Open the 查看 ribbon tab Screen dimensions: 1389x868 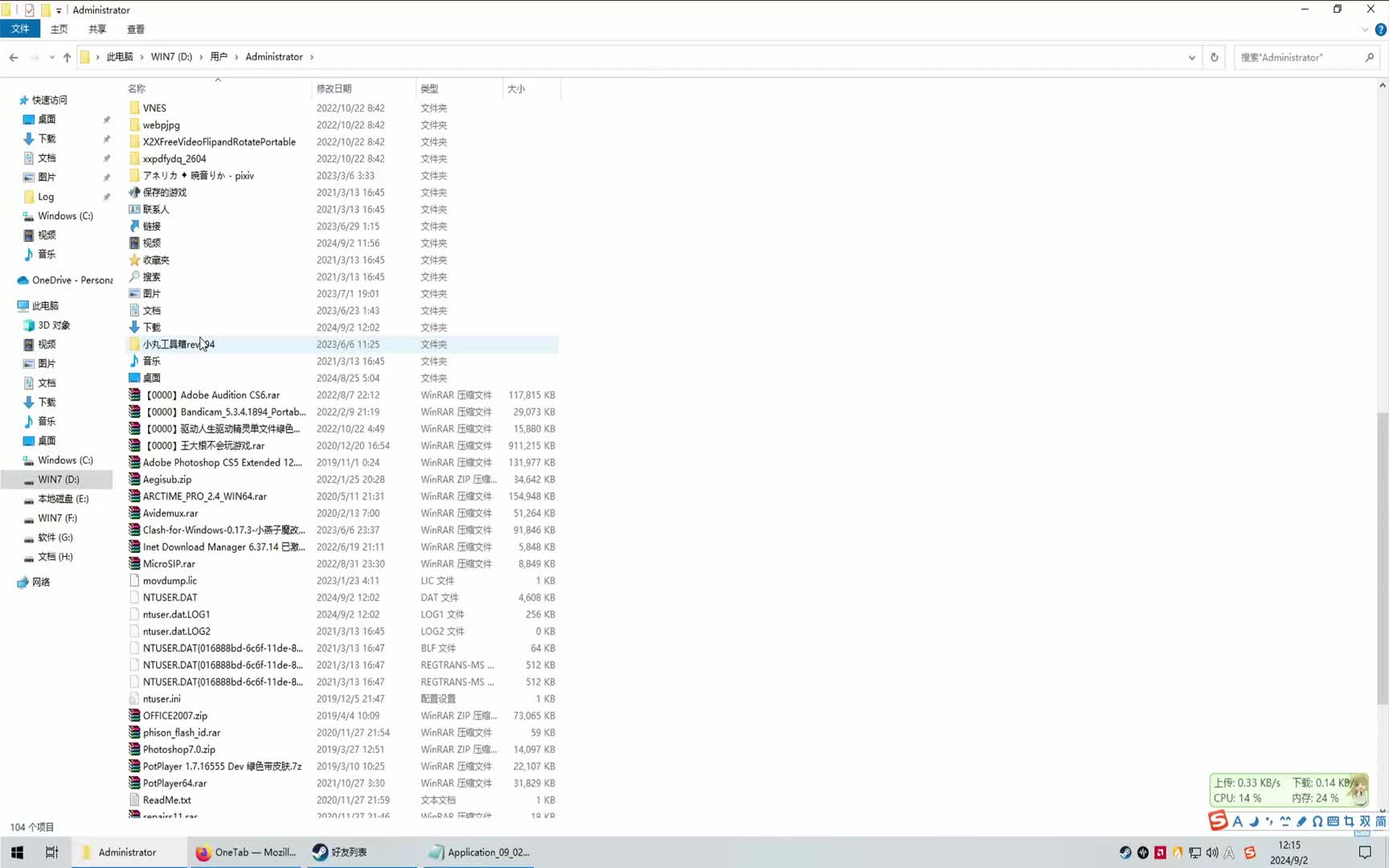coord(136,29)
